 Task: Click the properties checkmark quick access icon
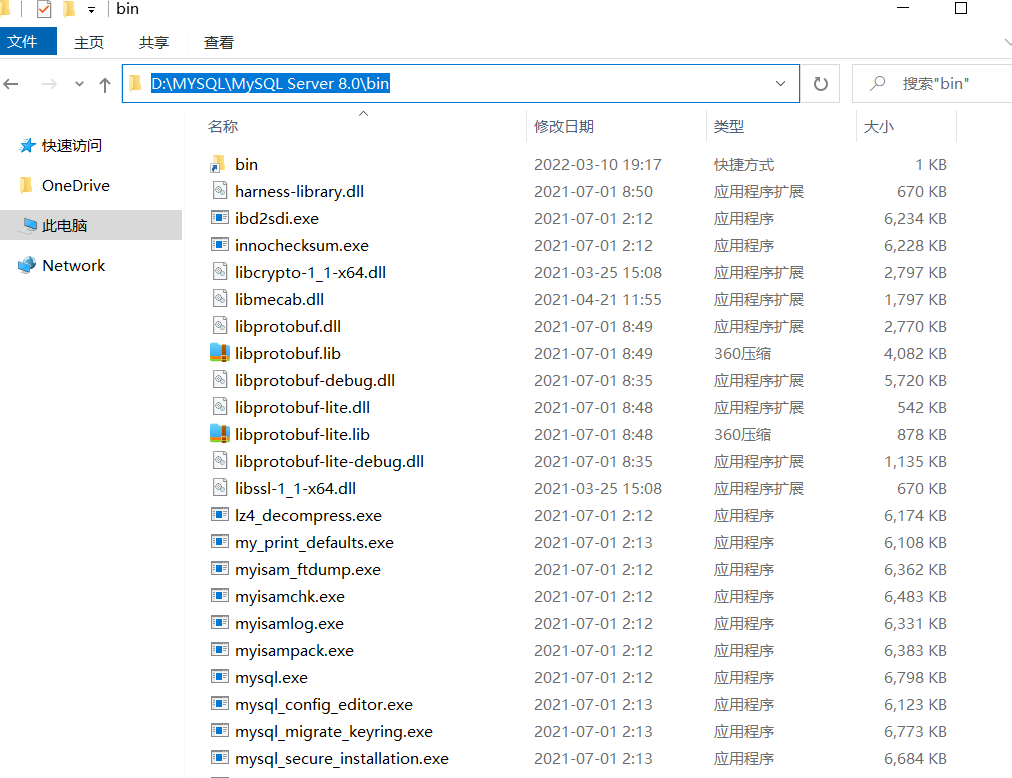[44, 9]
